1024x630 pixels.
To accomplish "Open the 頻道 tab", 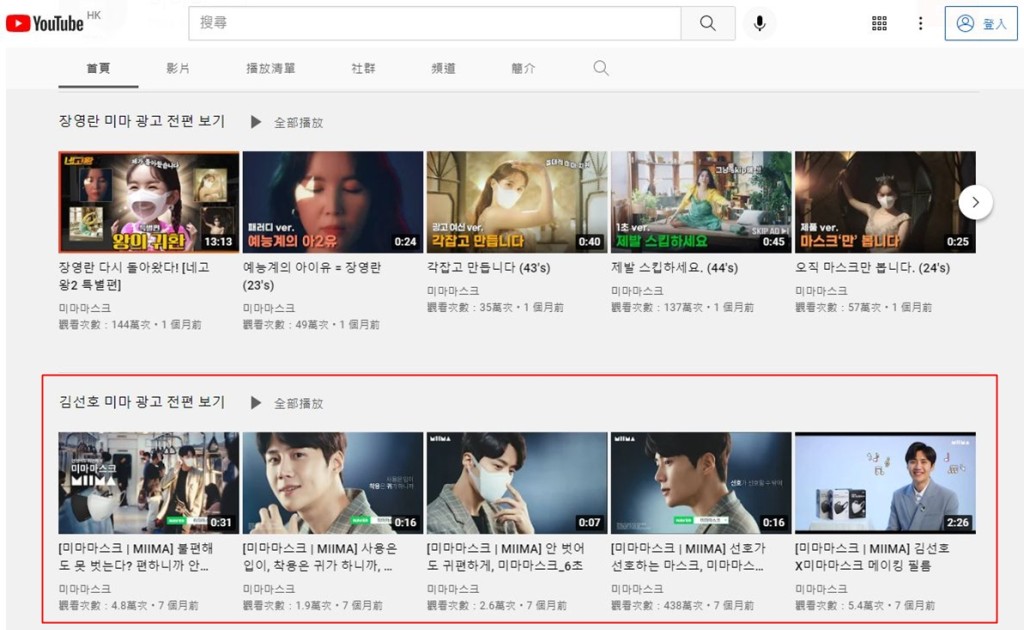I will pos(443,68).
